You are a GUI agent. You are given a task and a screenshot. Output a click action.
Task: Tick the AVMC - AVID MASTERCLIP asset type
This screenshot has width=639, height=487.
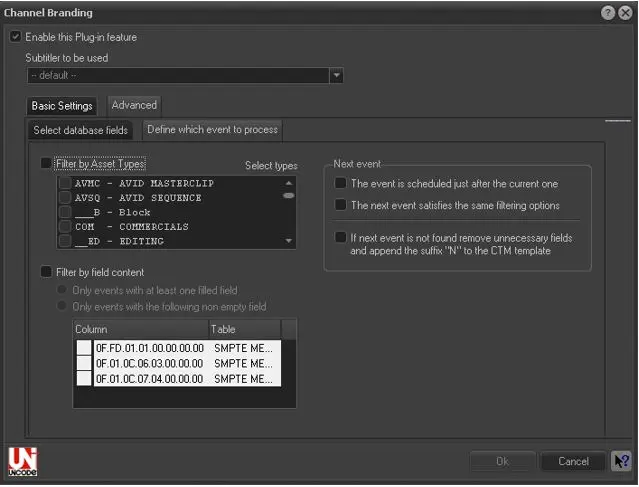65,184
